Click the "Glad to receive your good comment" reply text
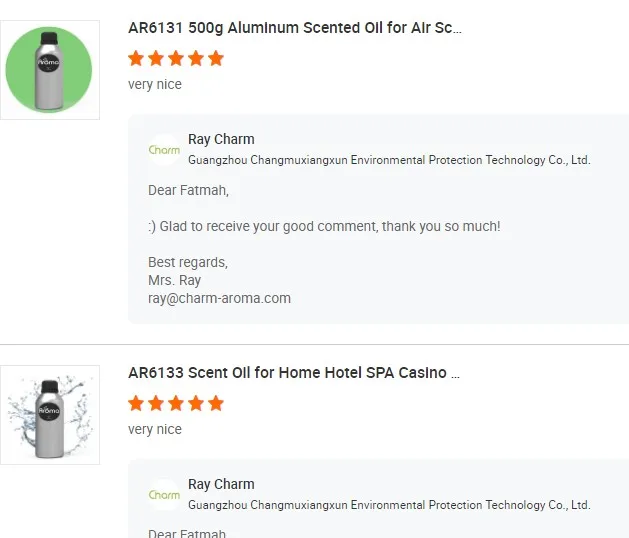This screenshot has width=629, height=538. click(x=324, y=226)
